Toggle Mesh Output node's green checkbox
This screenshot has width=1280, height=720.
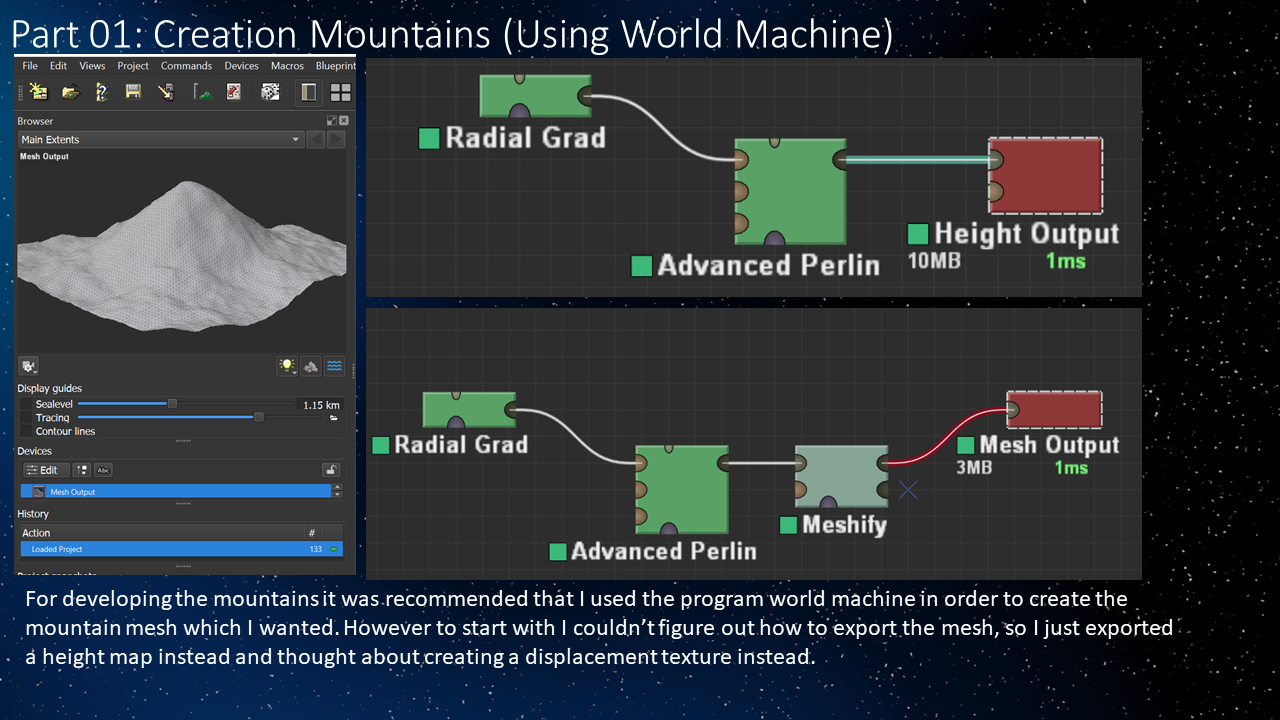[x=966, y=445]
